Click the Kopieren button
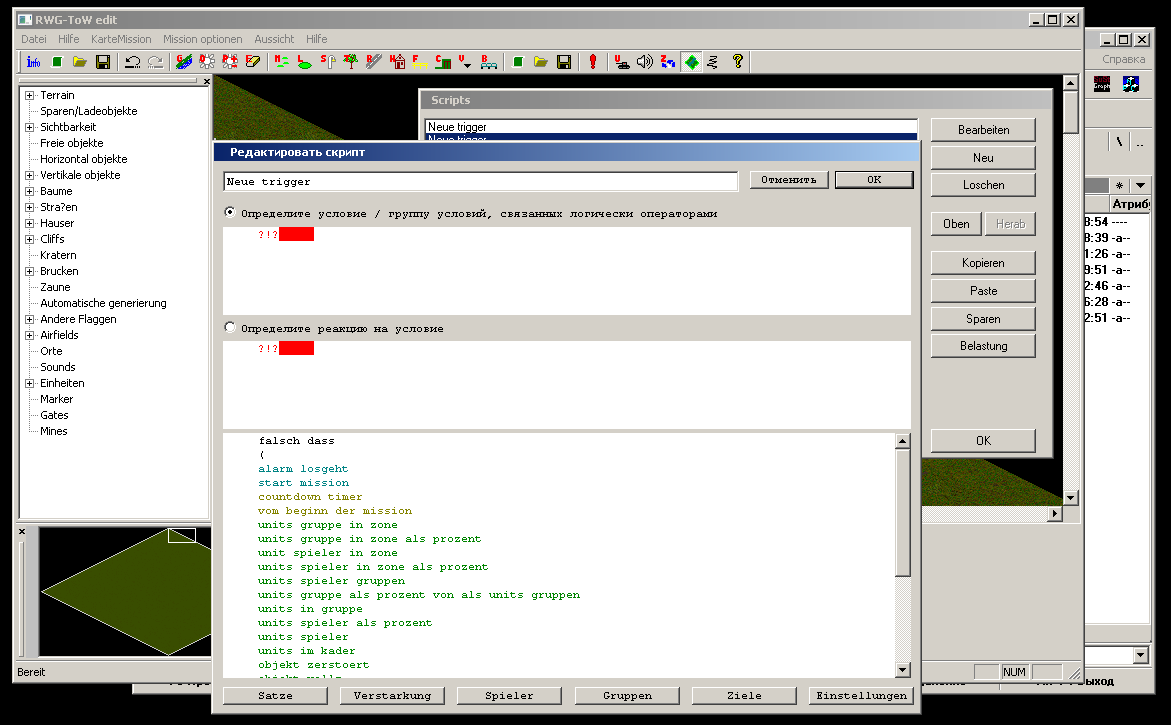 (984, 263)
